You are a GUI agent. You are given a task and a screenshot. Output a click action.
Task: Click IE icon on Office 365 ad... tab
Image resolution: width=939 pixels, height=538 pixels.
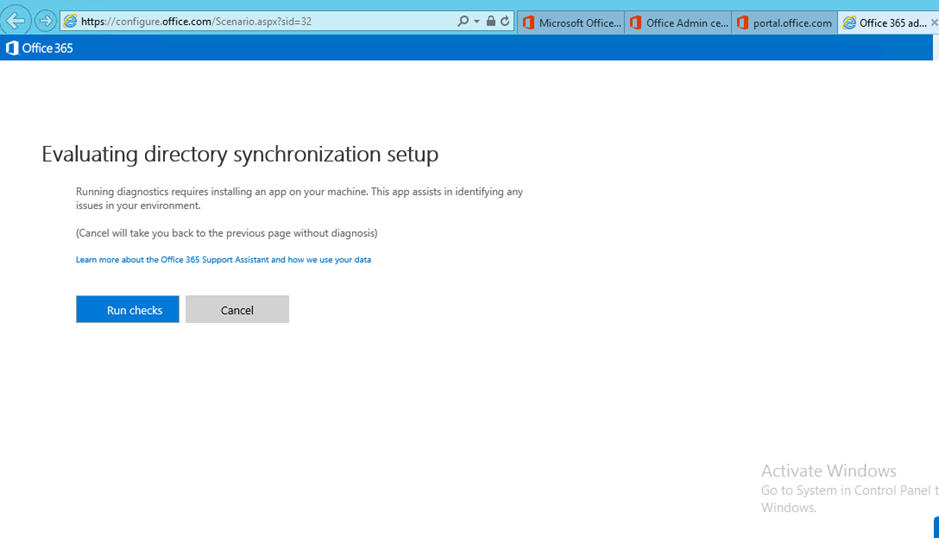tap(849, 23)
